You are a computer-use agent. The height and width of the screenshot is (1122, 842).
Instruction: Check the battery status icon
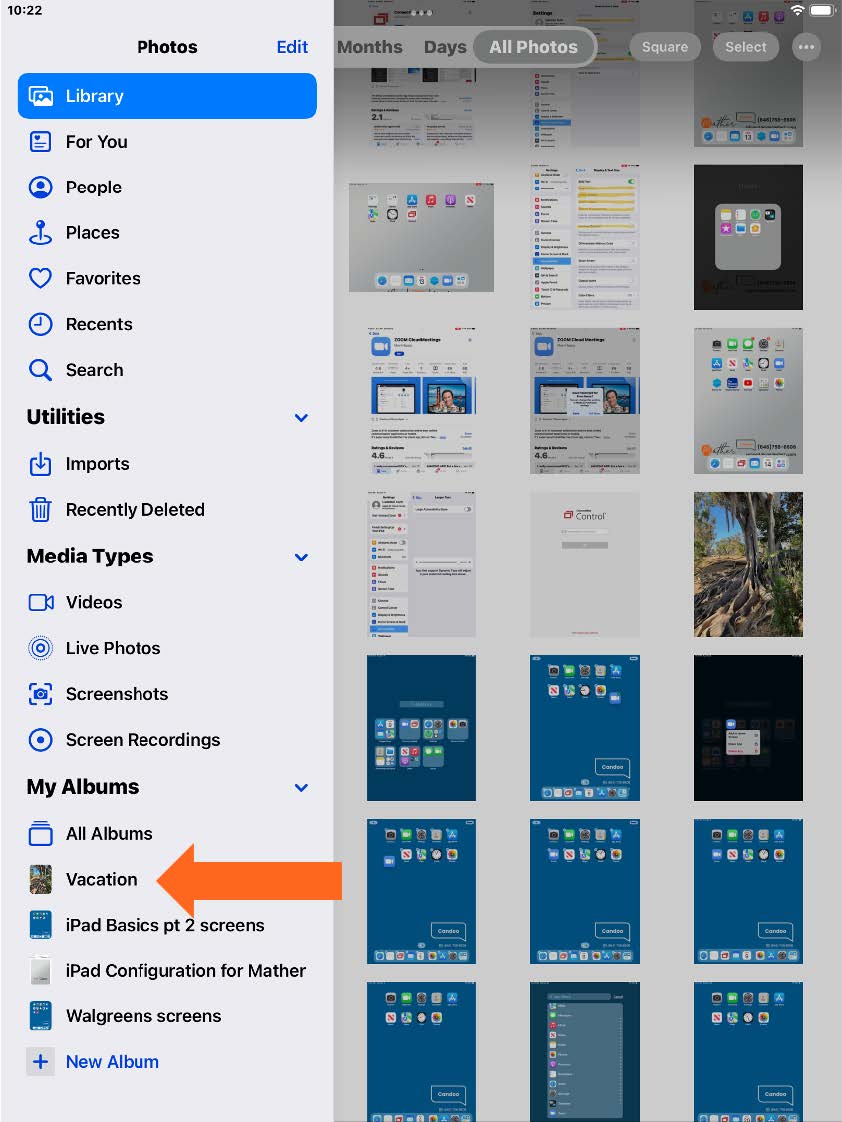(x=822, y=11)
